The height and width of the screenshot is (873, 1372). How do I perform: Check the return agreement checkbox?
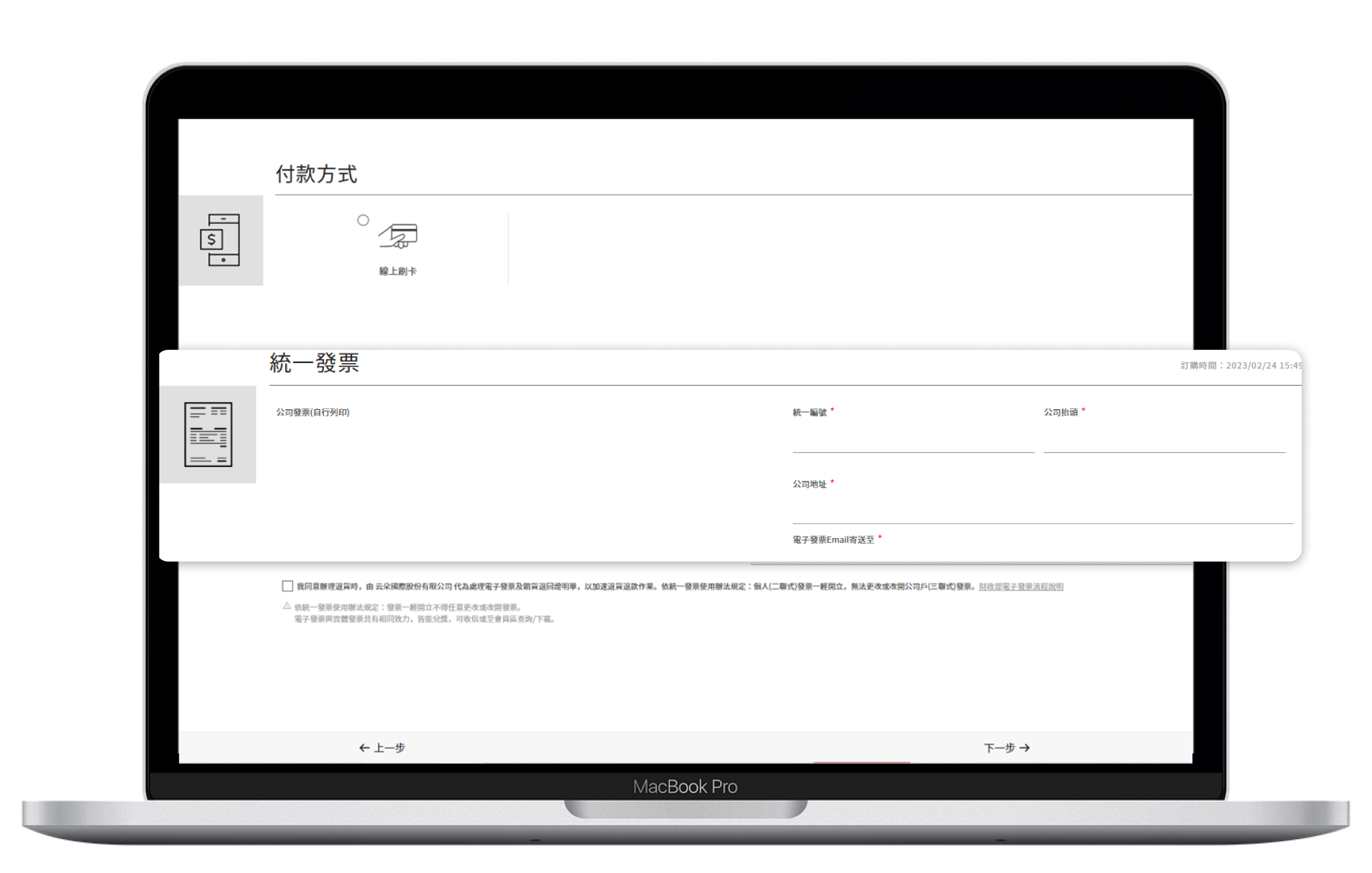click(288, 586)
